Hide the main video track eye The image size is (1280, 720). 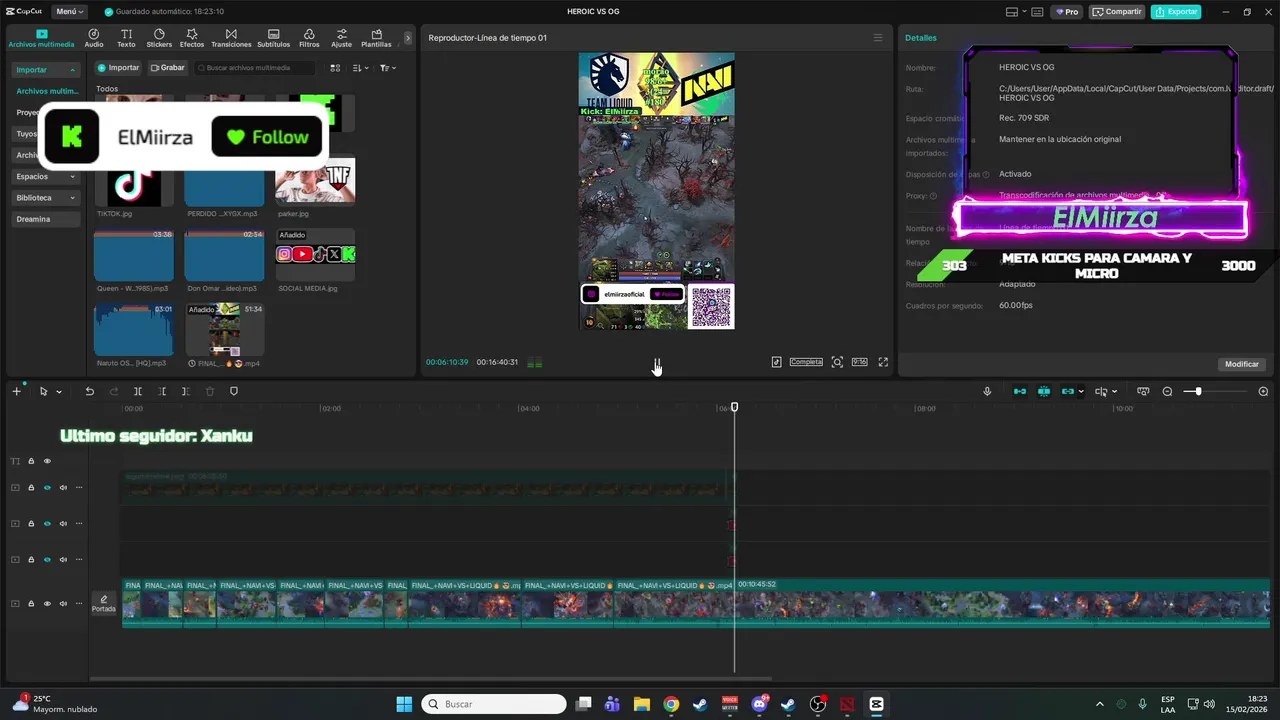[47, 604]
